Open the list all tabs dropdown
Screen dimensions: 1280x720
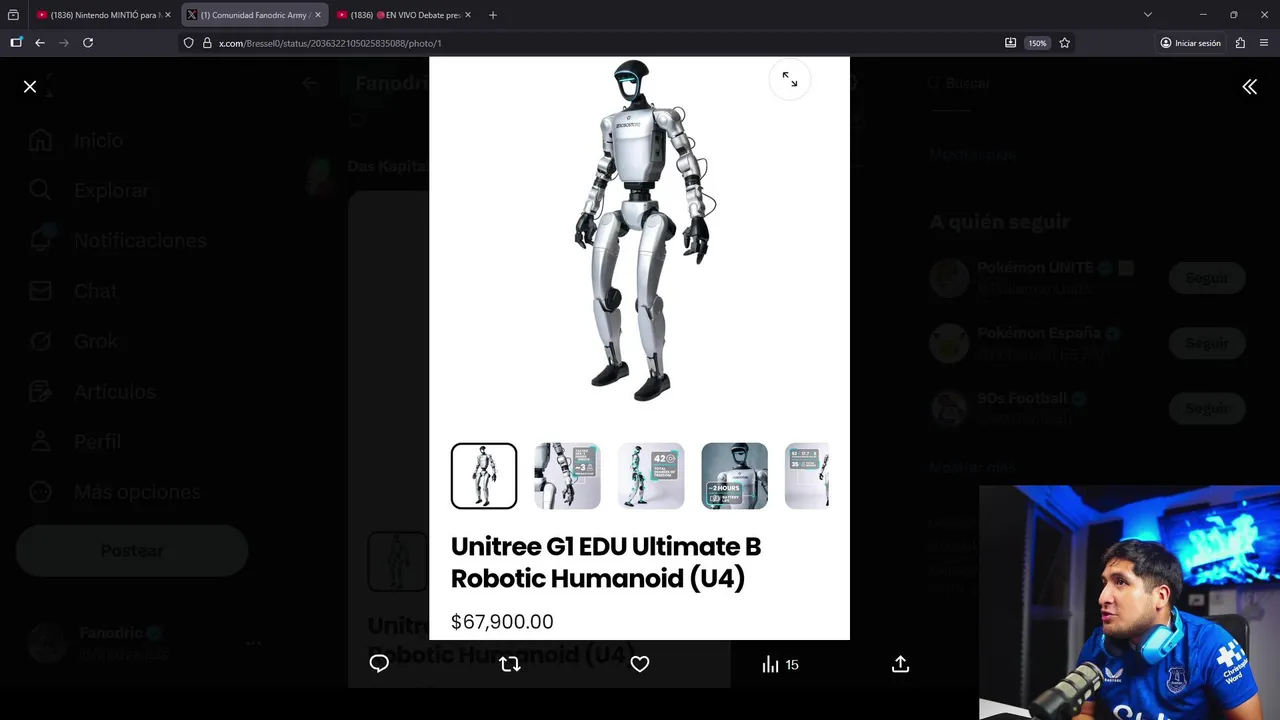pos(1147,15)
